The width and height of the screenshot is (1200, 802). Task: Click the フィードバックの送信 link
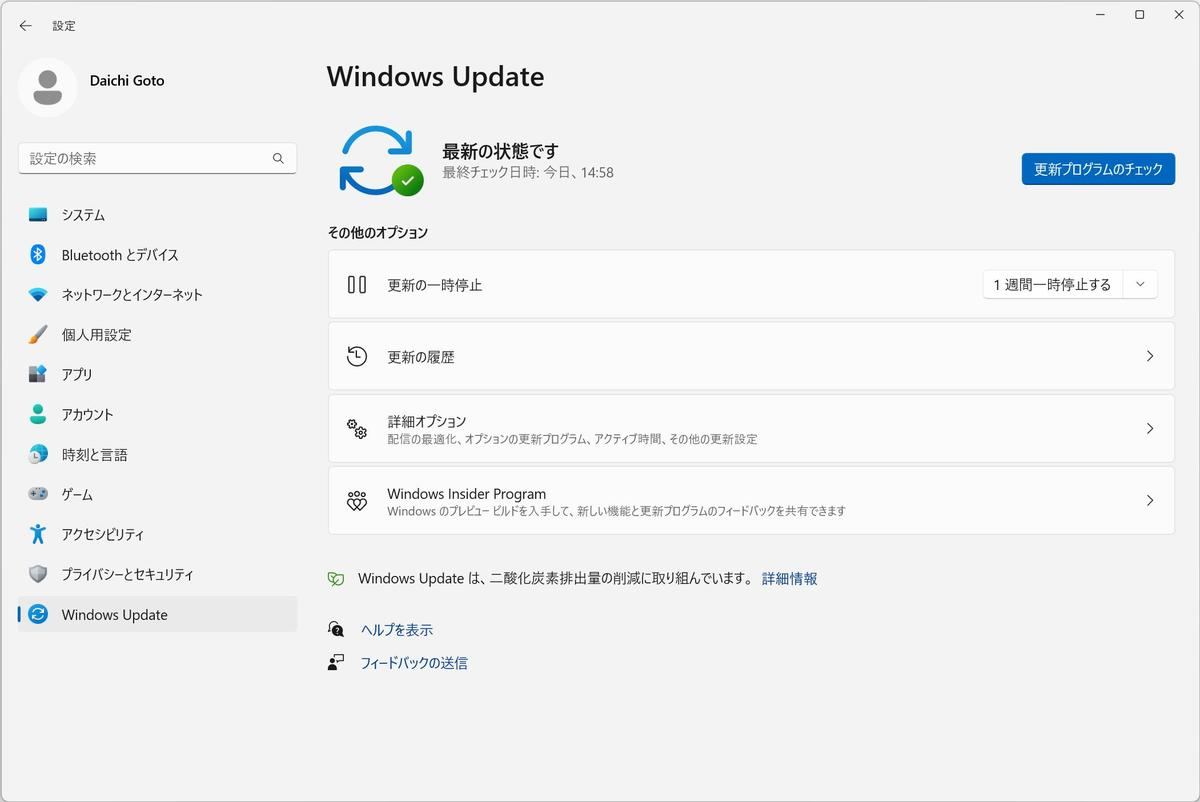coord(414,663)
